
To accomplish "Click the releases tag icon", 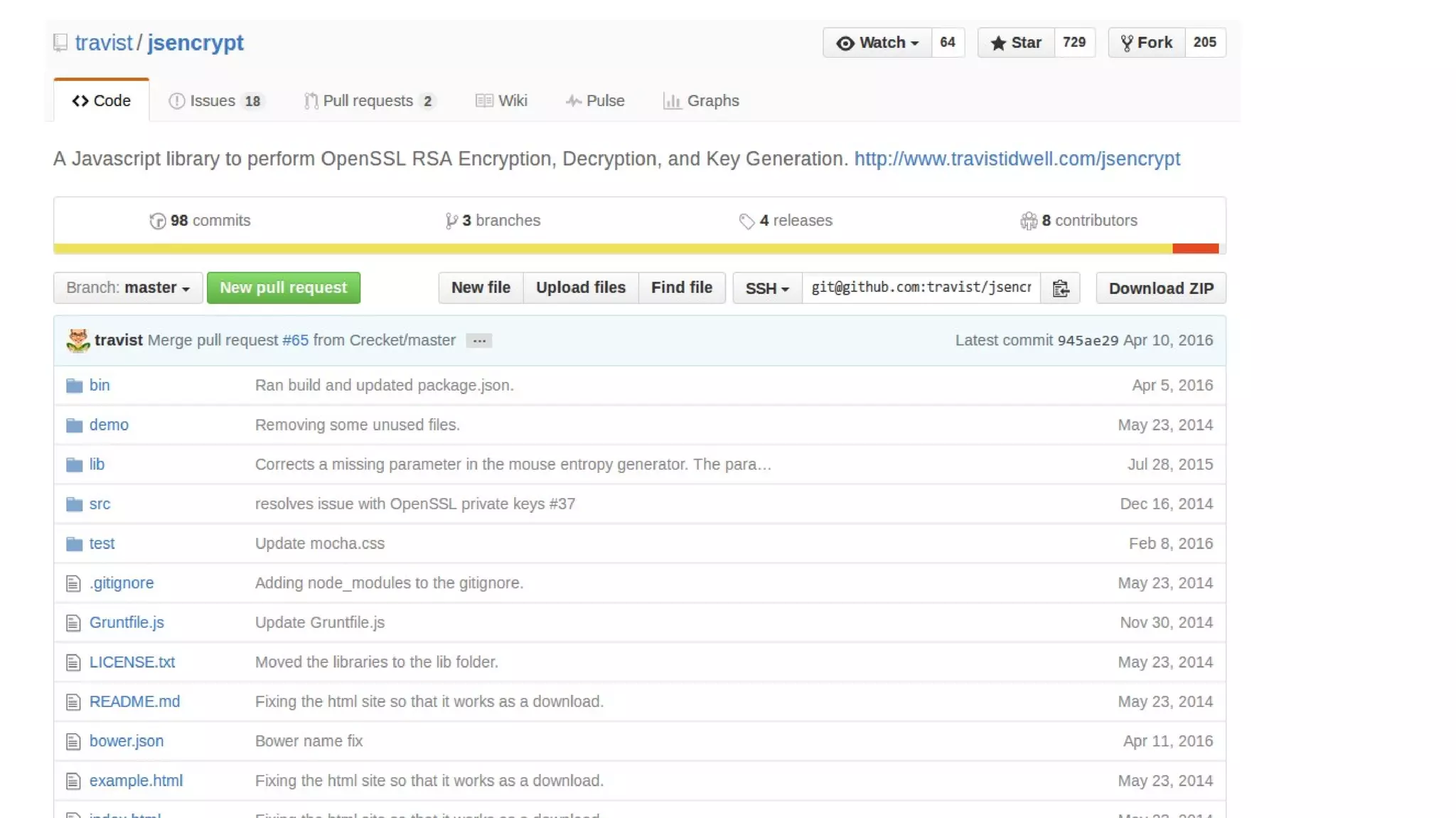I will tap(746, 221).
